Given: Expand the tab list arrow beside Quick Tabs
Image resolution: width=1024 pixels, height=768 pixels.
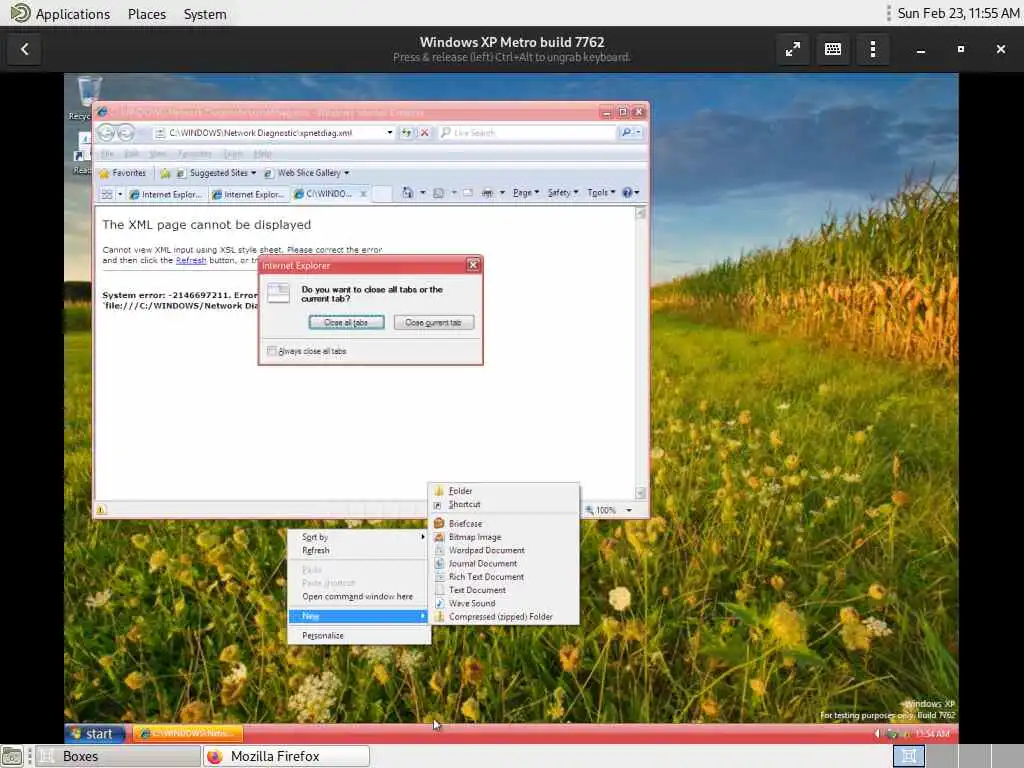Looking at the screenshot, I should coord(120,194).
